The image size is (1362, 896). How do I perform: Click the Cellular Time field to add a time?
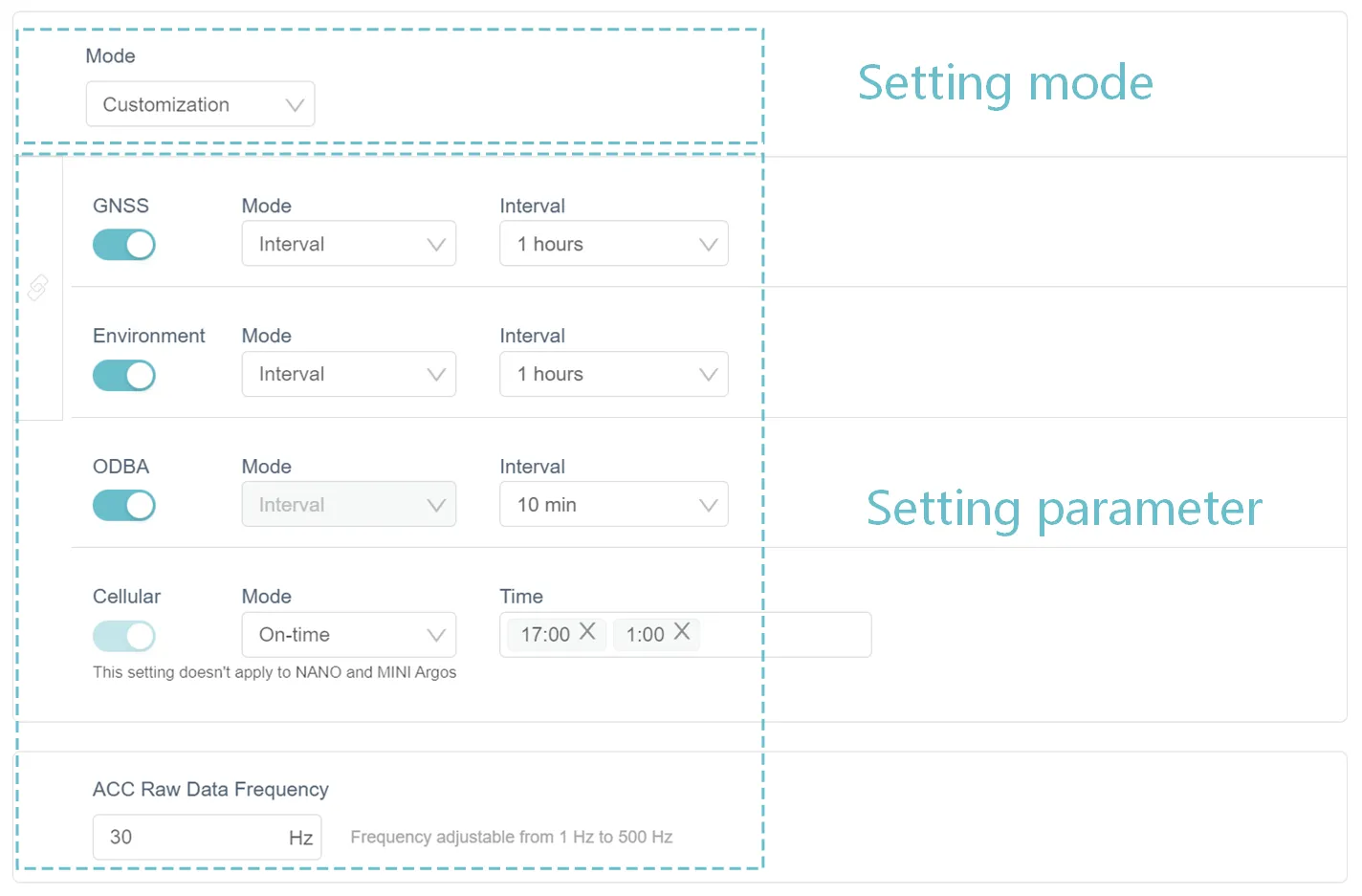(x=784, y=634)
